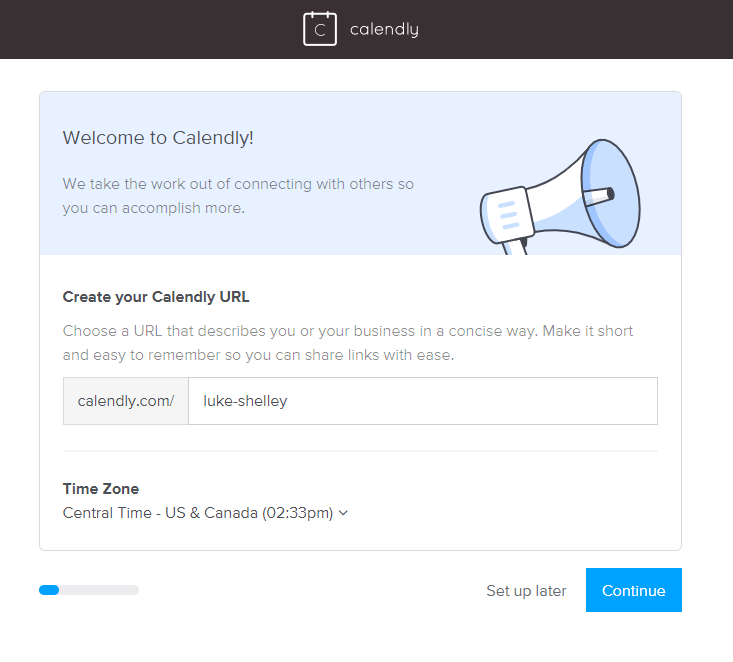Click the Create your Calendly URL heading
Viewport: 733px width, 662px height.
point(156,297)
